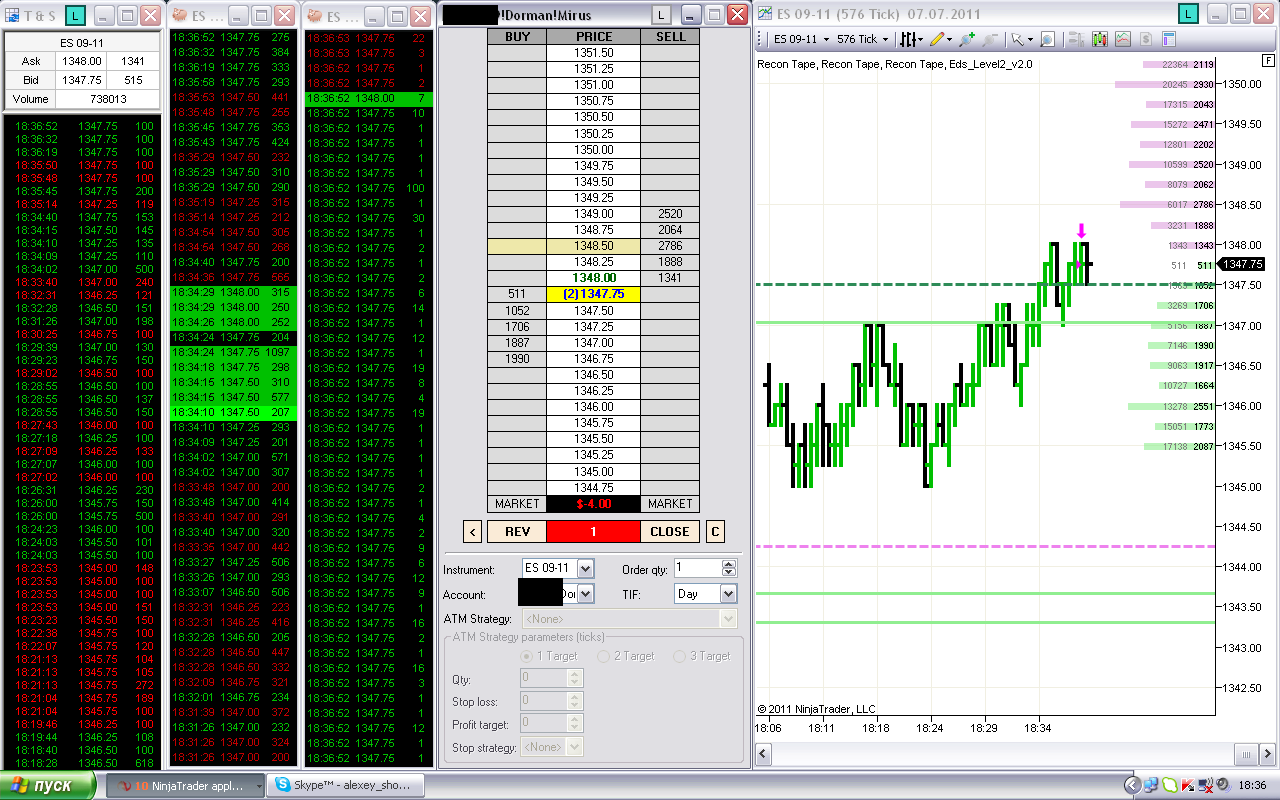Viewport: 1280px width, 800px height.
Task: Open the Stop strategy dropdown
Action: (x=574, y=747)
